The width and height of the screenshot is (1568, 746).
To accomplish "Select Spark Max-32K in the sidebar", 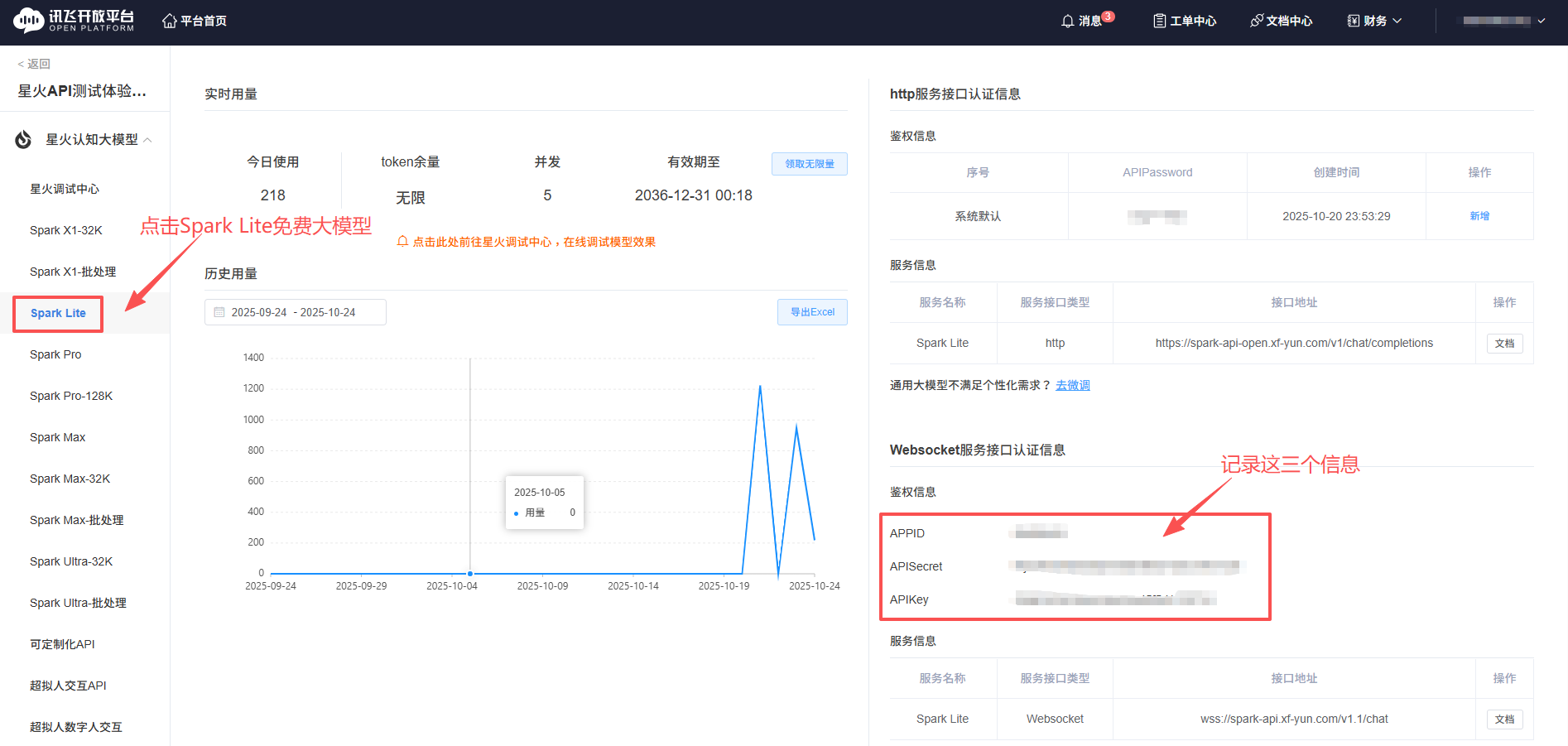I will click(x=70, y=479).
